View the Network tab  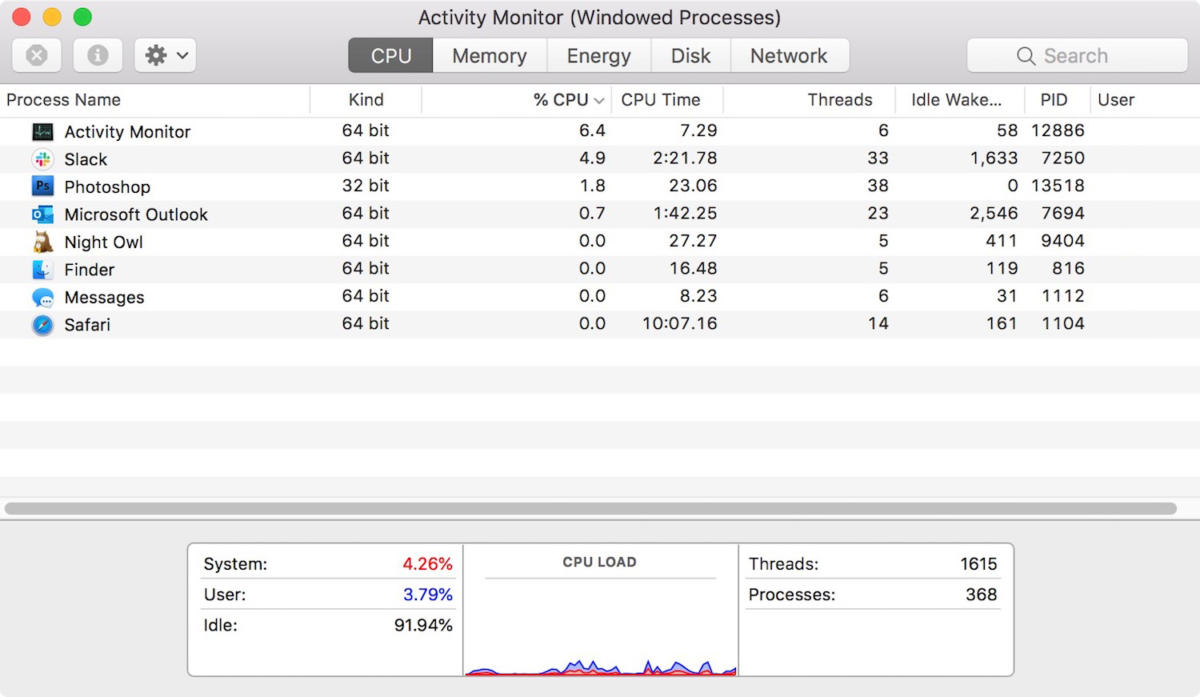tap(789, 56)
